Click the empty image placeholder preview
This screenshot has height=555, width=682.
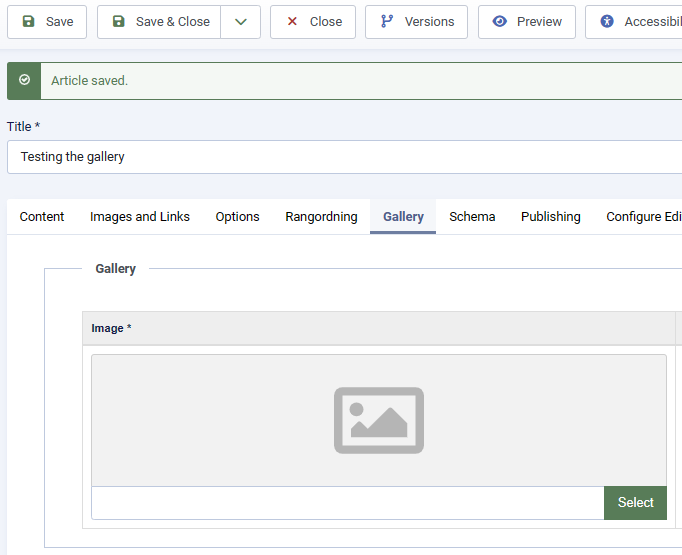pyautogui.click(x=378, y=420)
